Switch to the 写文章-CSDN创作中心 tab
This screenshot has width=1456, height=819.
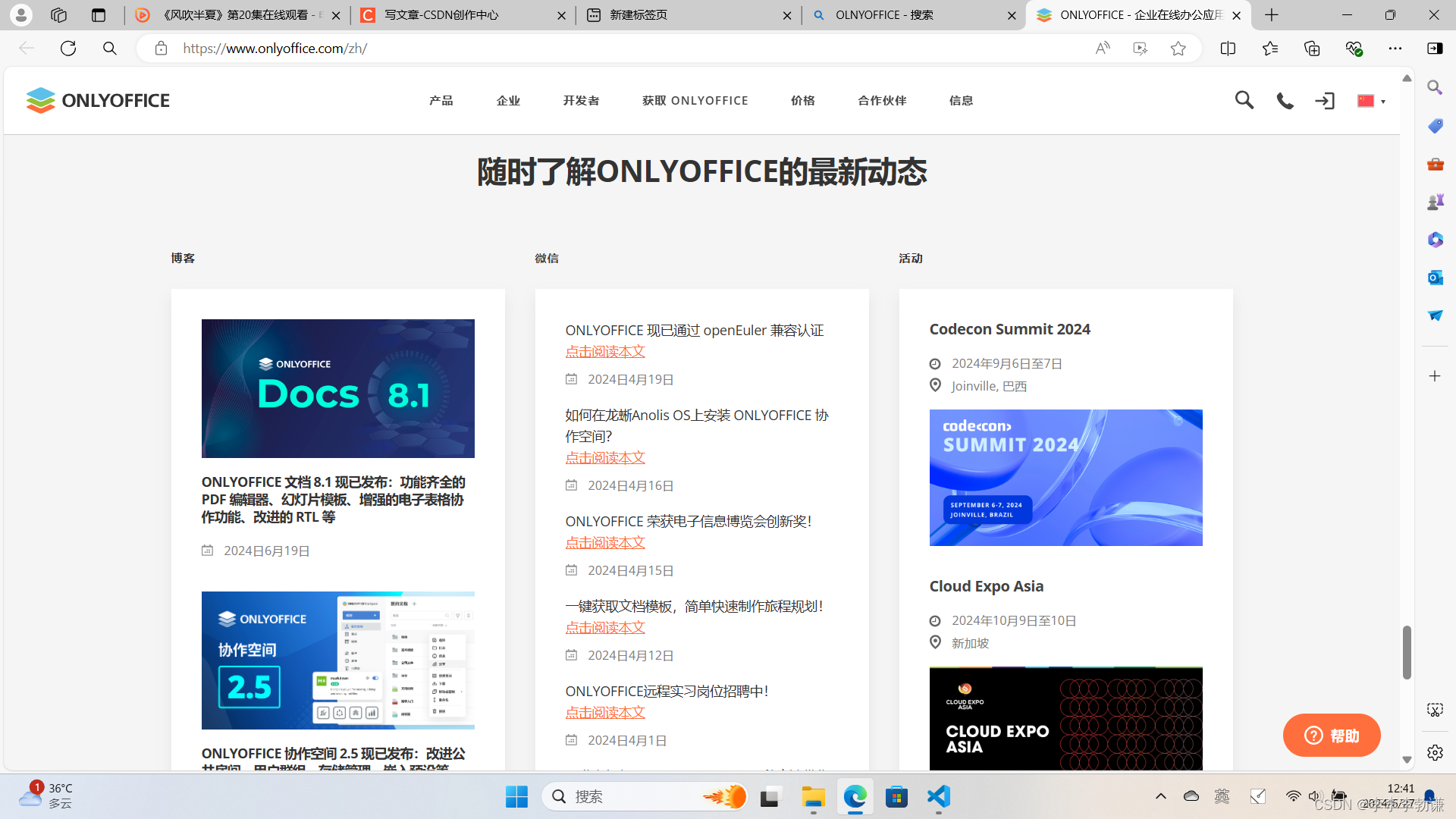coord(463,15)
